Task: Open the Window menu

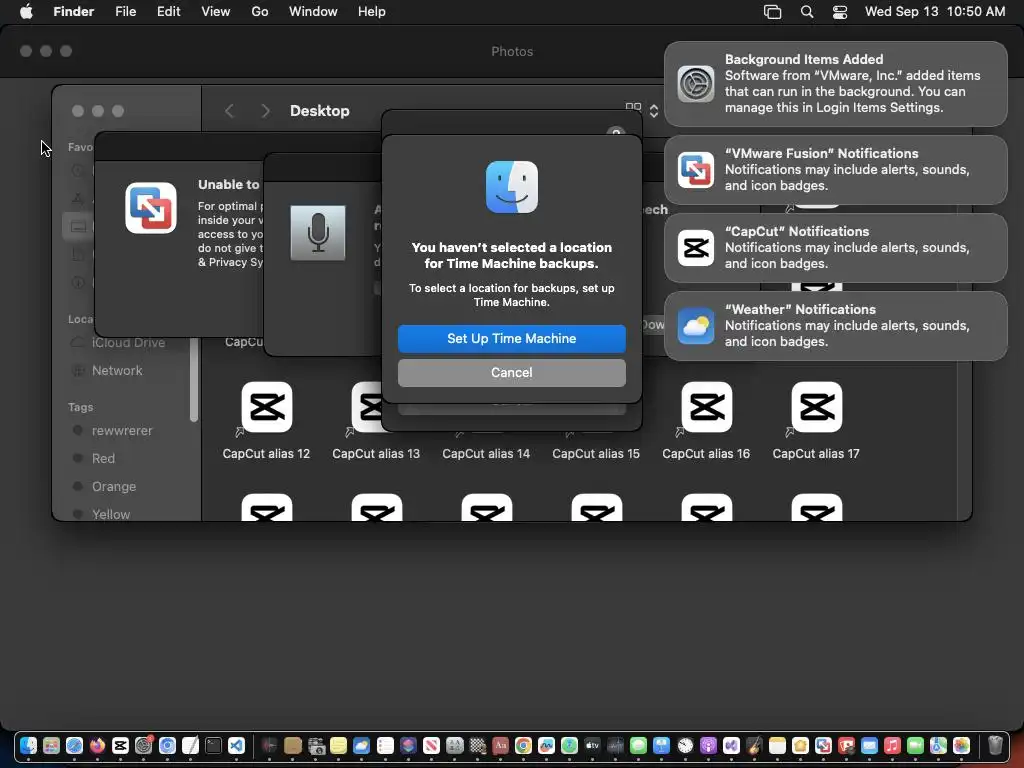Action: point(313,12)
